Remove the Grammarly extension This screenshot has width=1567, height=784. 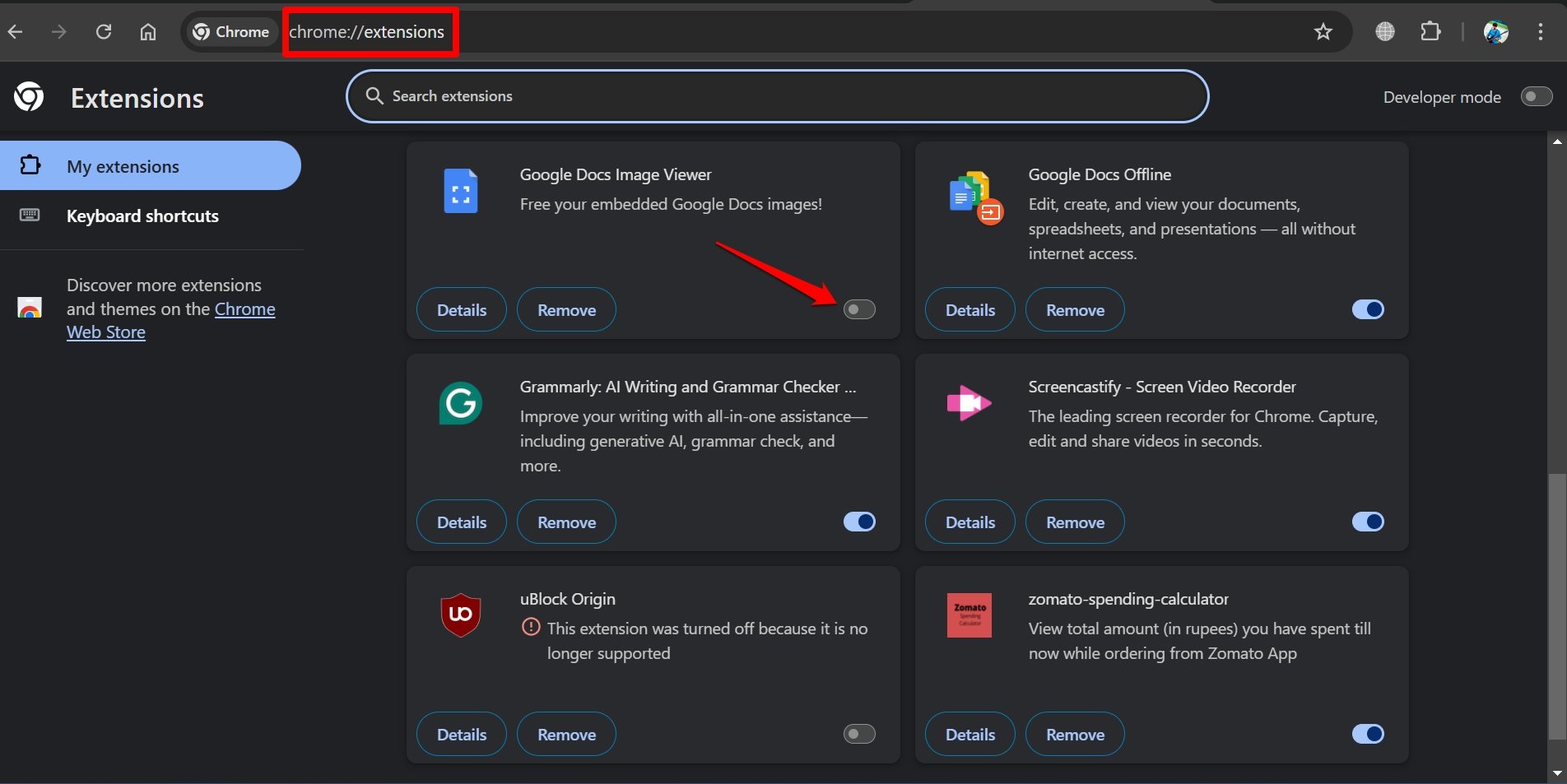566,522
